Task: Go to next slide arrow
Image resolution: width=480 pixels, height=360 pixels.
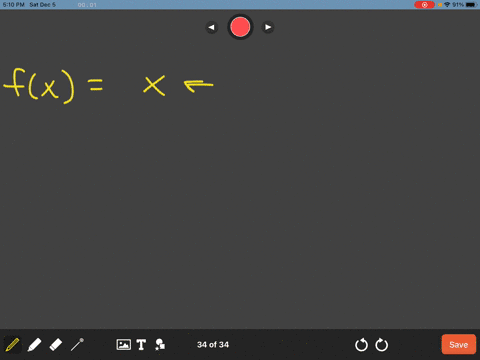Action: tap(268, 27)
